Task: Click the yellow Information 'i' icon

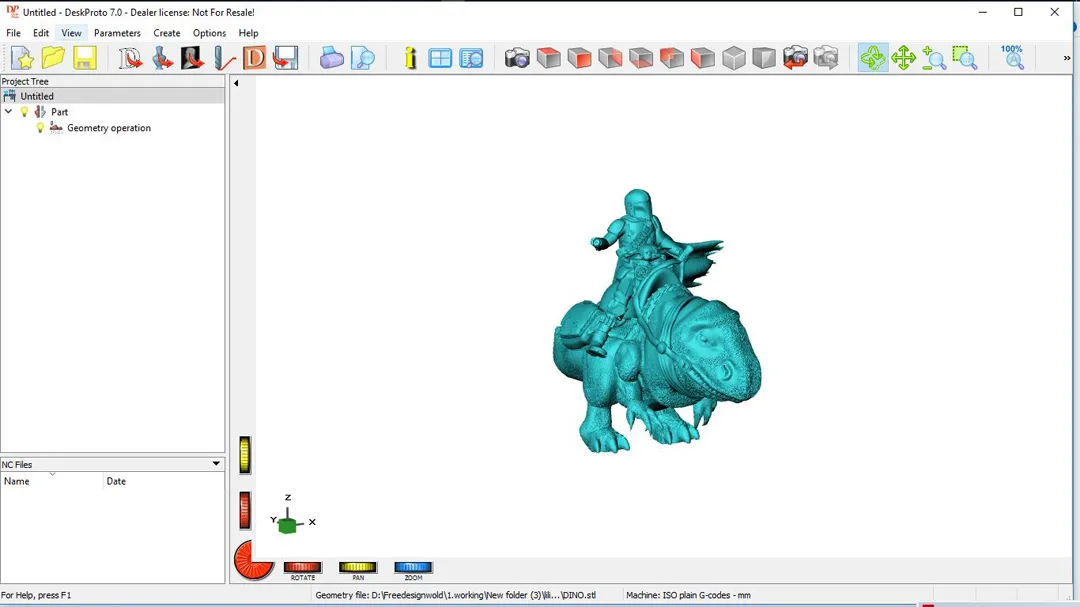Action: 410,58
